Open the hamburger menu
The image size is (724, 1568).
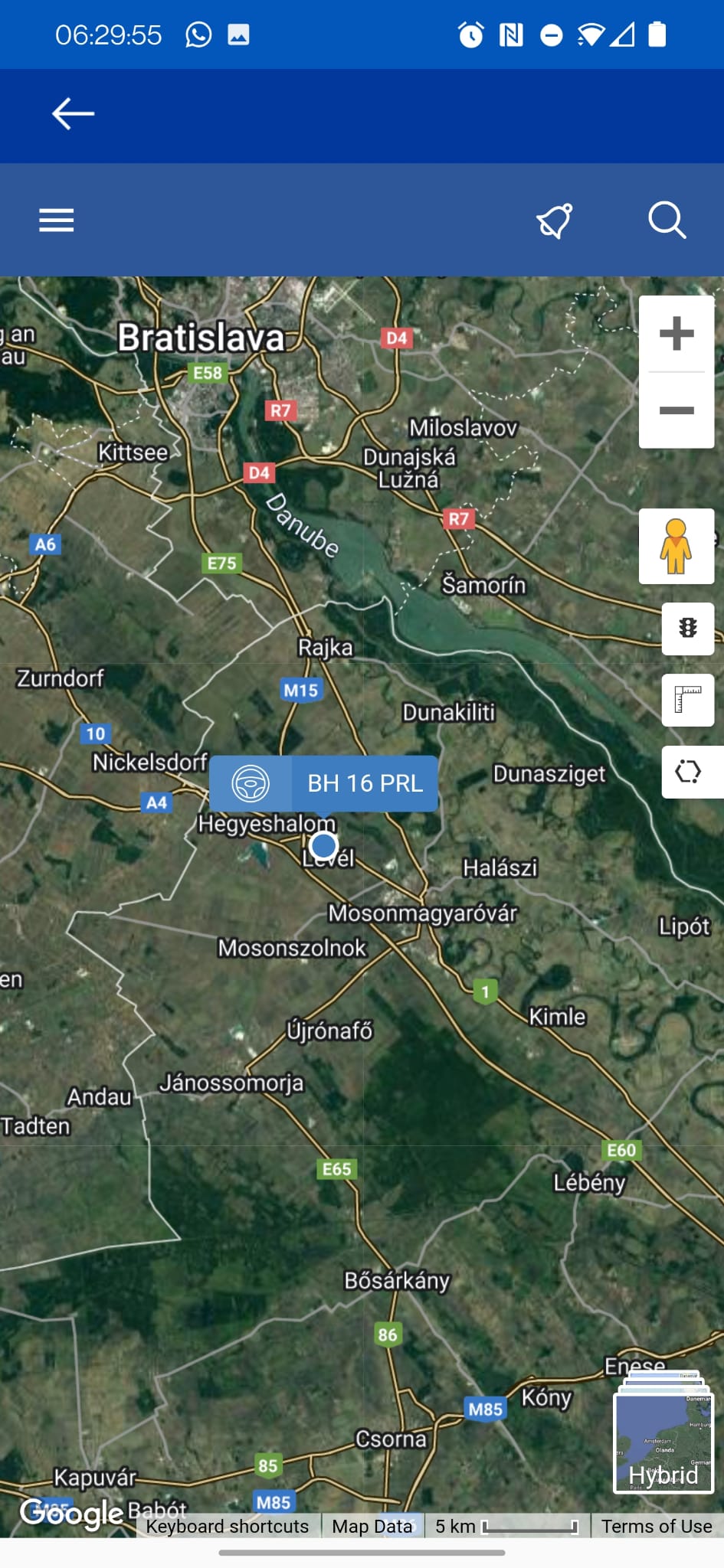tap(57, 220)
